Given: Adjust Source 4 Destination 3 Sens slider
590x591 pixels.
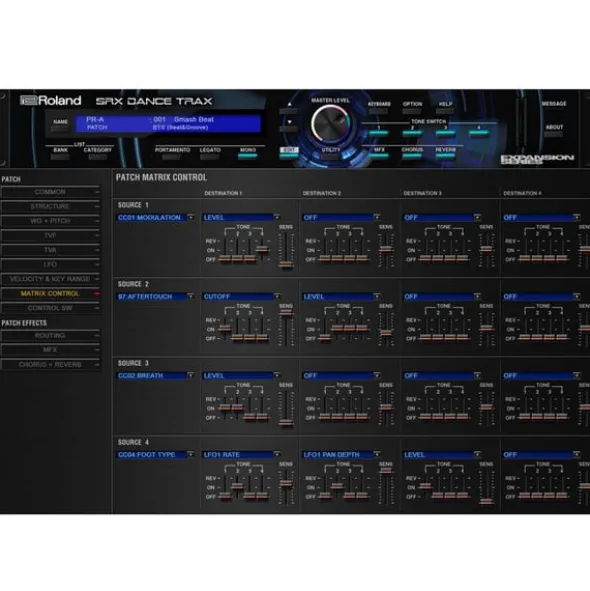Looking at the screenshot, I should (x=486, y=501).
